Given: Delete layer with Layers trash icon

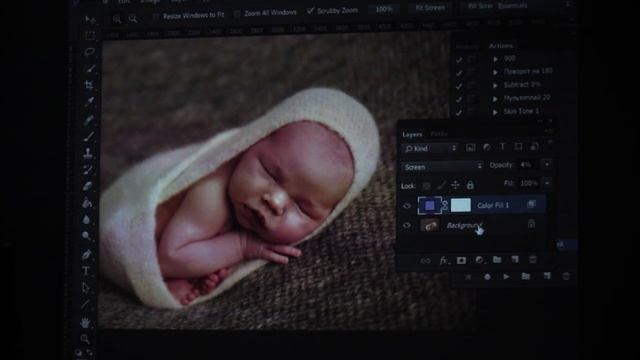Looking at the screenshot, I should 533,260.
